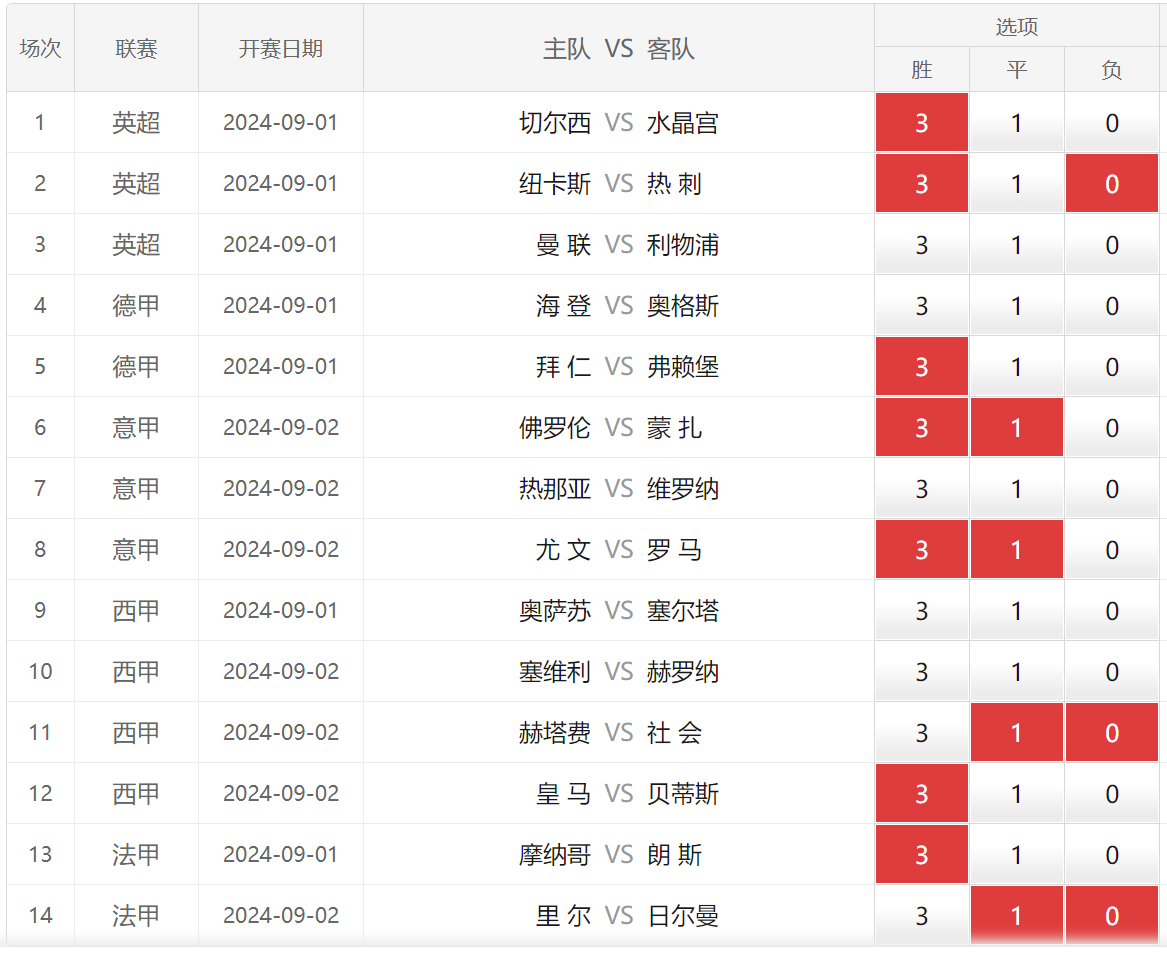
Task: Click the 联赛 column header
Action: (x=136, y=48)
